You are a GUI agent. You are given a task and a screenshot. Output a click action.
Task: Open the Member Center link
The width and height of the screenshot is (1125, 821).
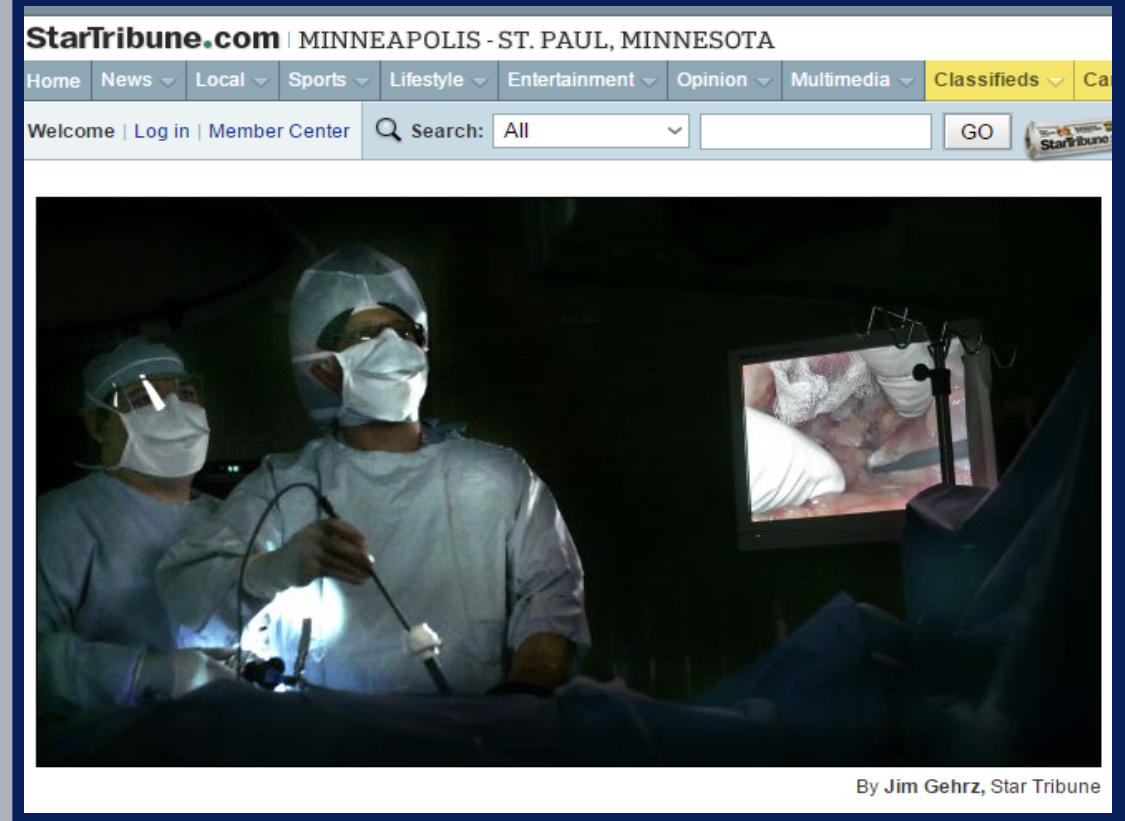click(279, 131)
